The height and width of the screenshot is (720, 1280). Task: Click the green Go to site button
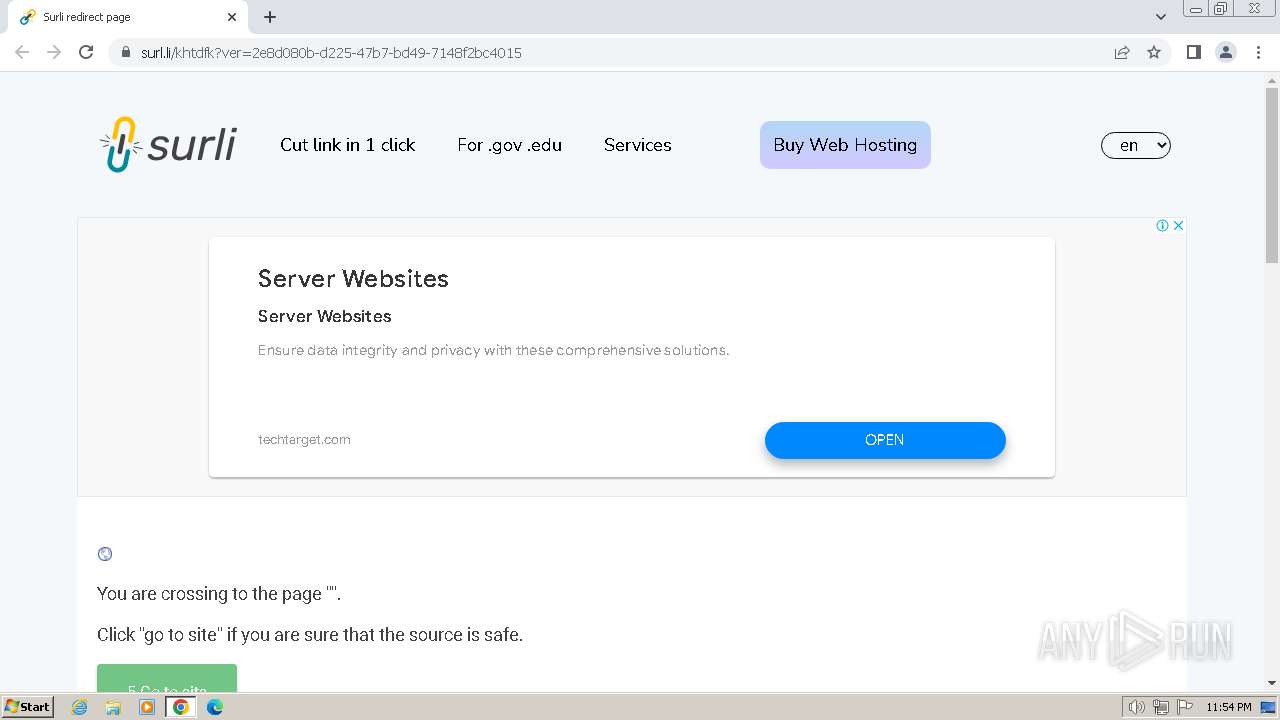point(167,678)
